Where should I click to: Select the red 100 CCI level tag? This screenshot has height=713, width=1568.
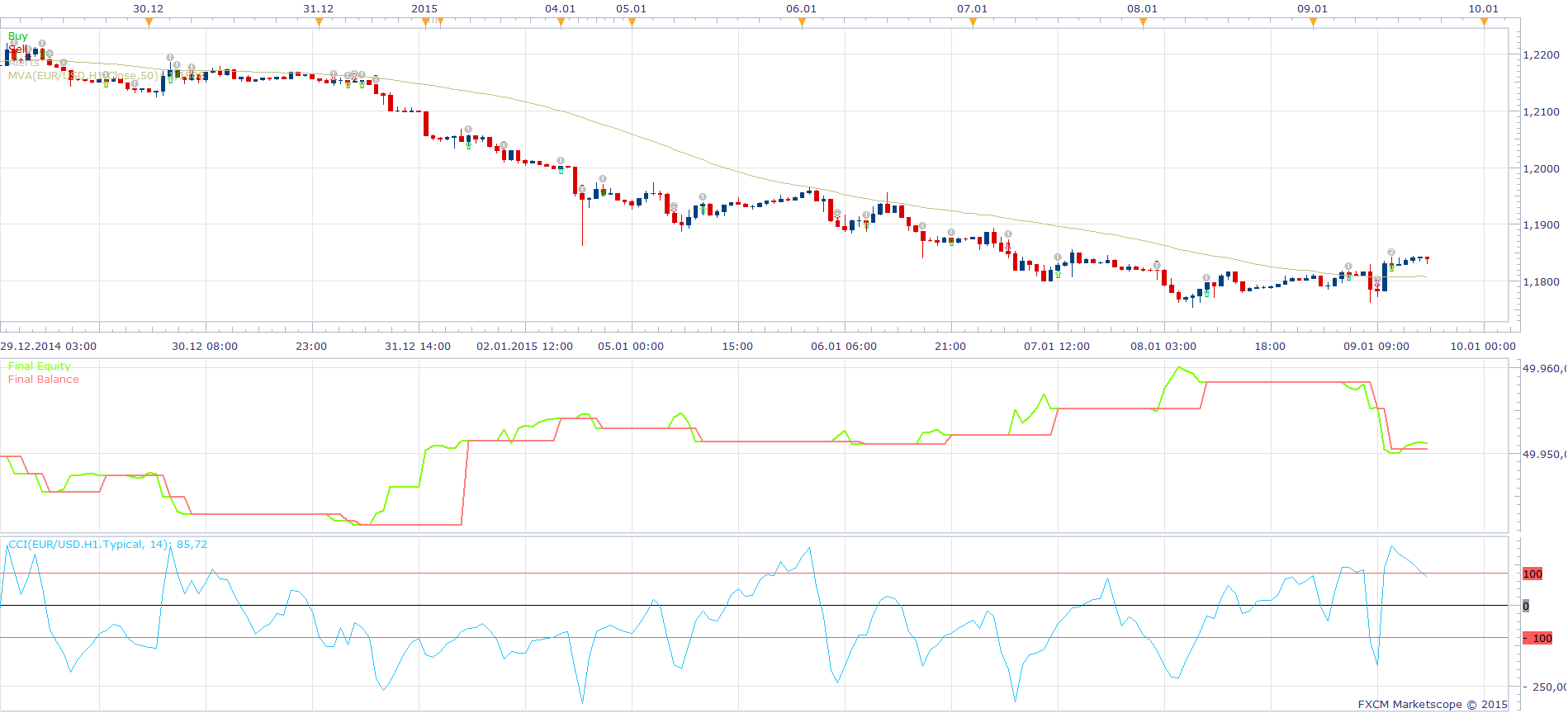[1532, 574]
